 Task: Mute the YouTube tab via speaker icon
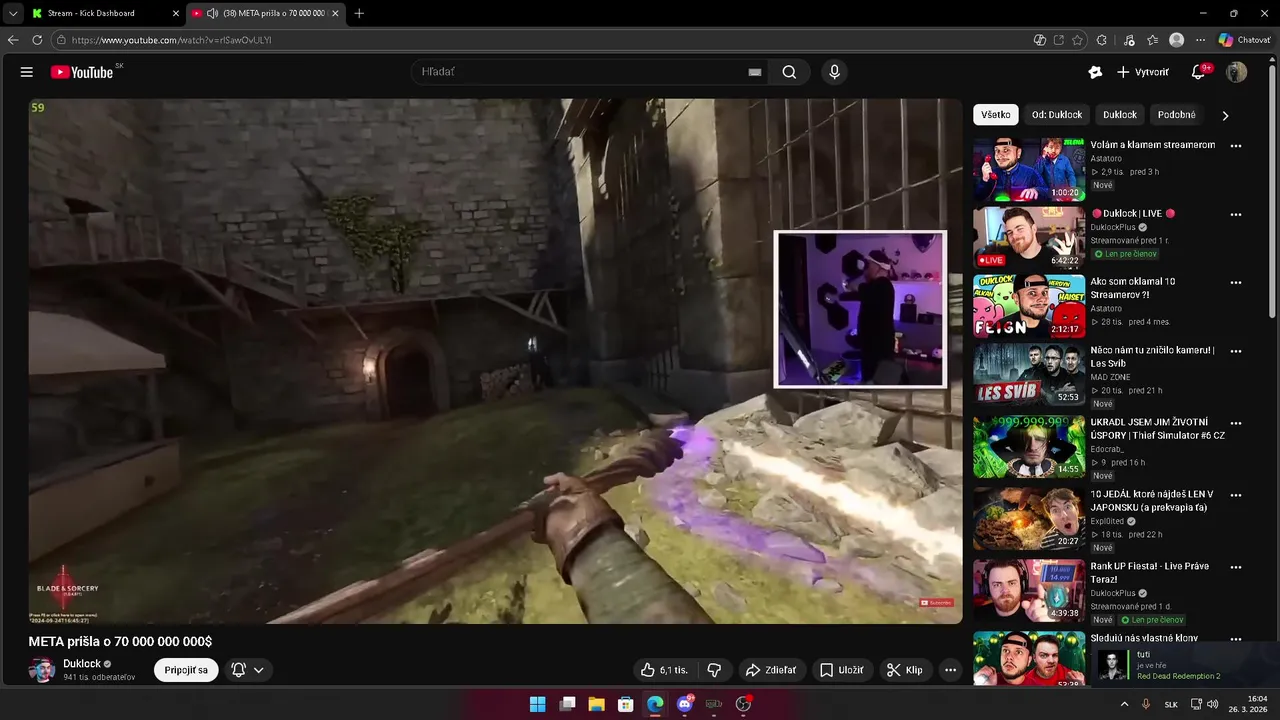click(212, 13)
